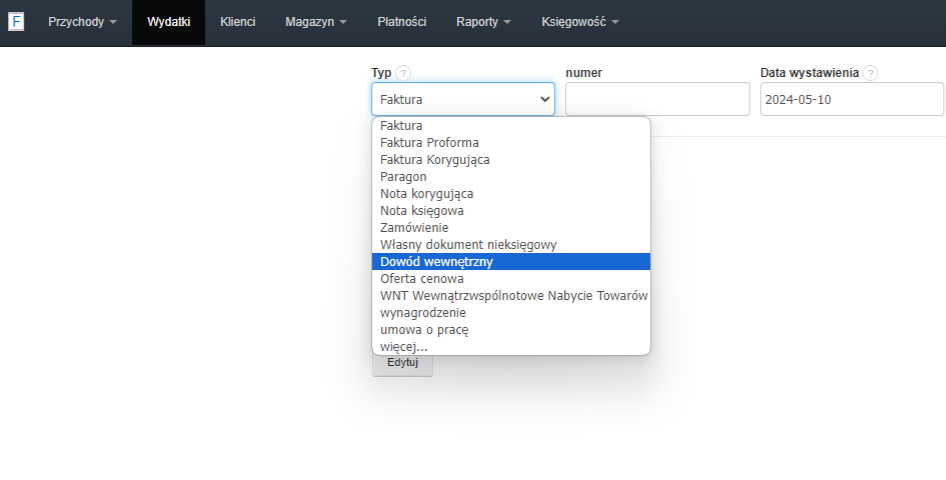Select WNT Wewnątrzwspólnotowe Nabycie Towarów
The image size is (946, 480).
click(x=511, y=295)
